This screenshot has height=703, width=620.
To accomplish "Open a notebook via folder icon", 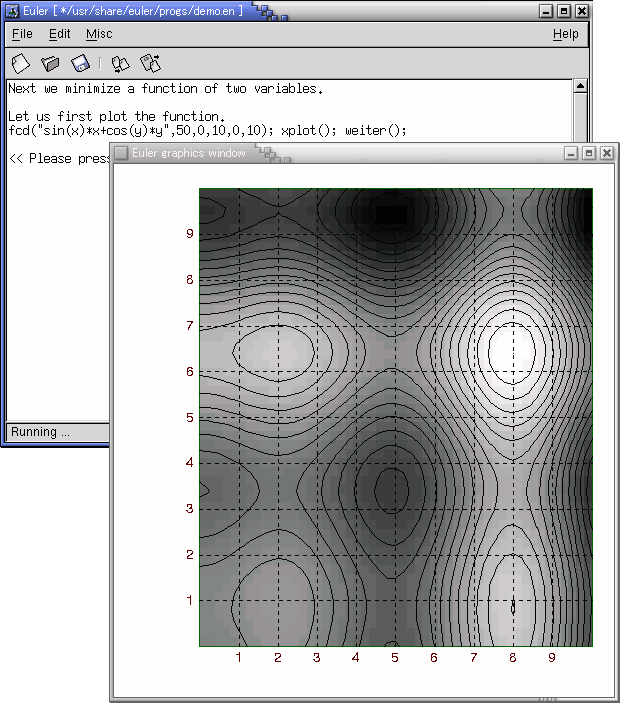I will 50,64.
